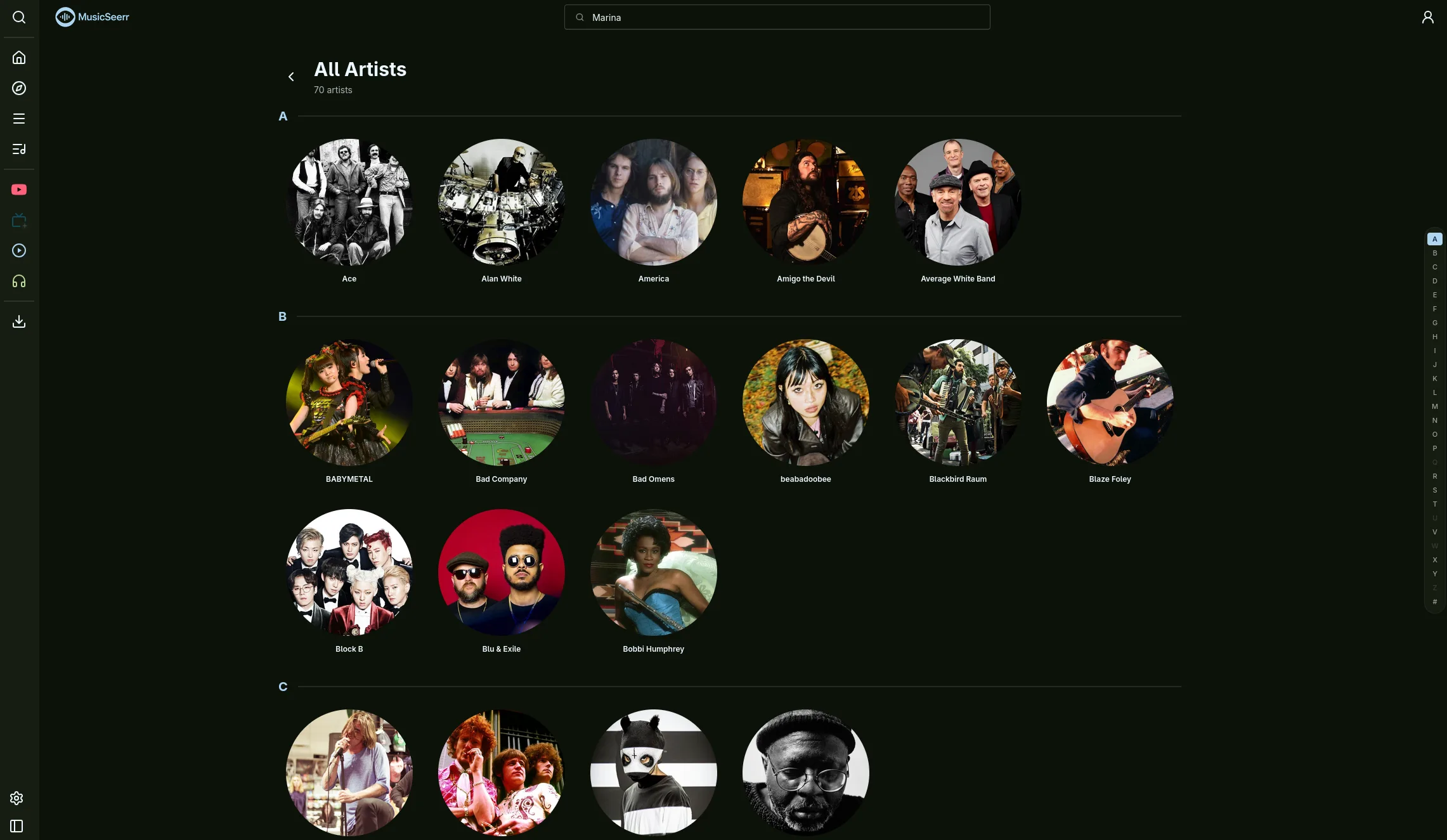The image size is (1447, 840).
Task: Select the YouTube icon in the sidebar
Action: pos(19,189)
